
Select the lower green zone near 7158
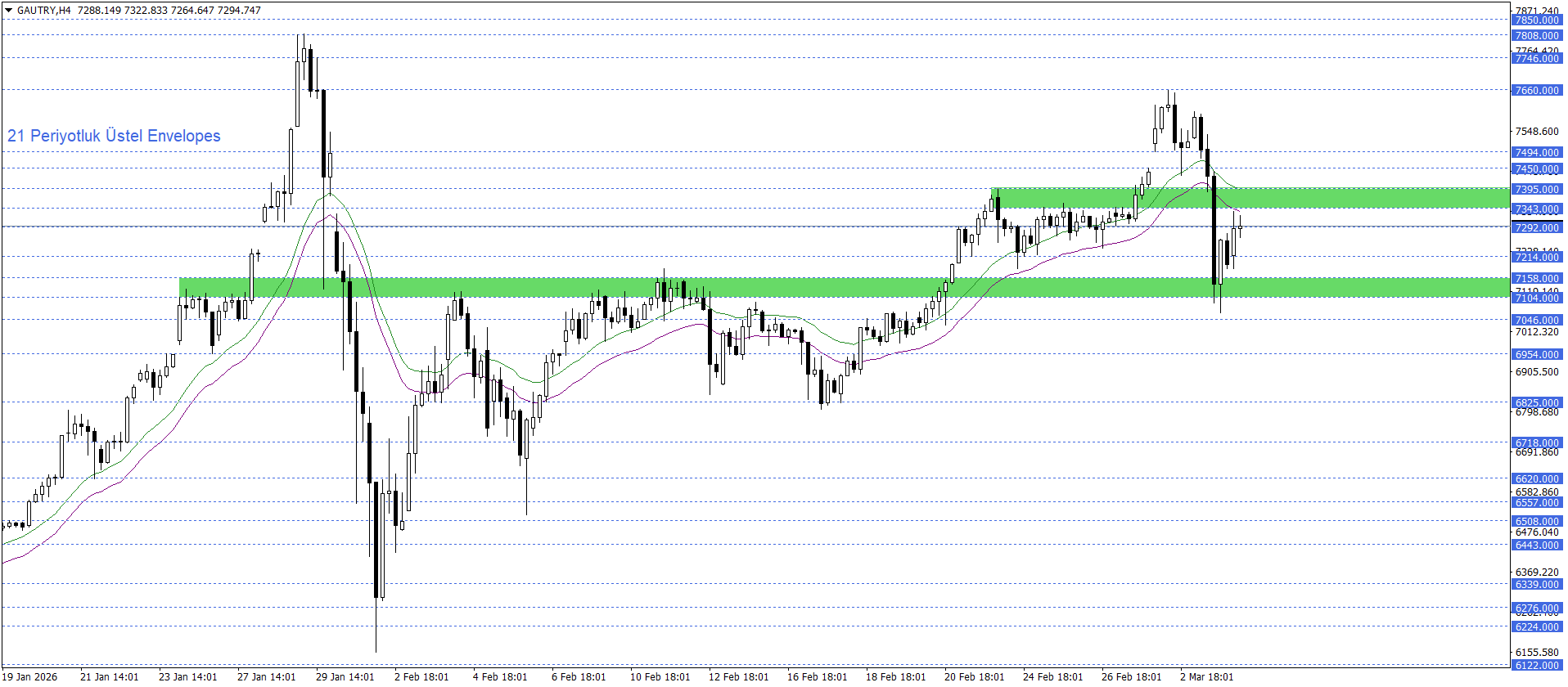844,287
